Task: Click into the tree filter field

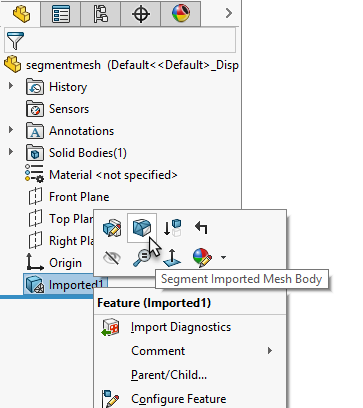Action: pos(120,40)
